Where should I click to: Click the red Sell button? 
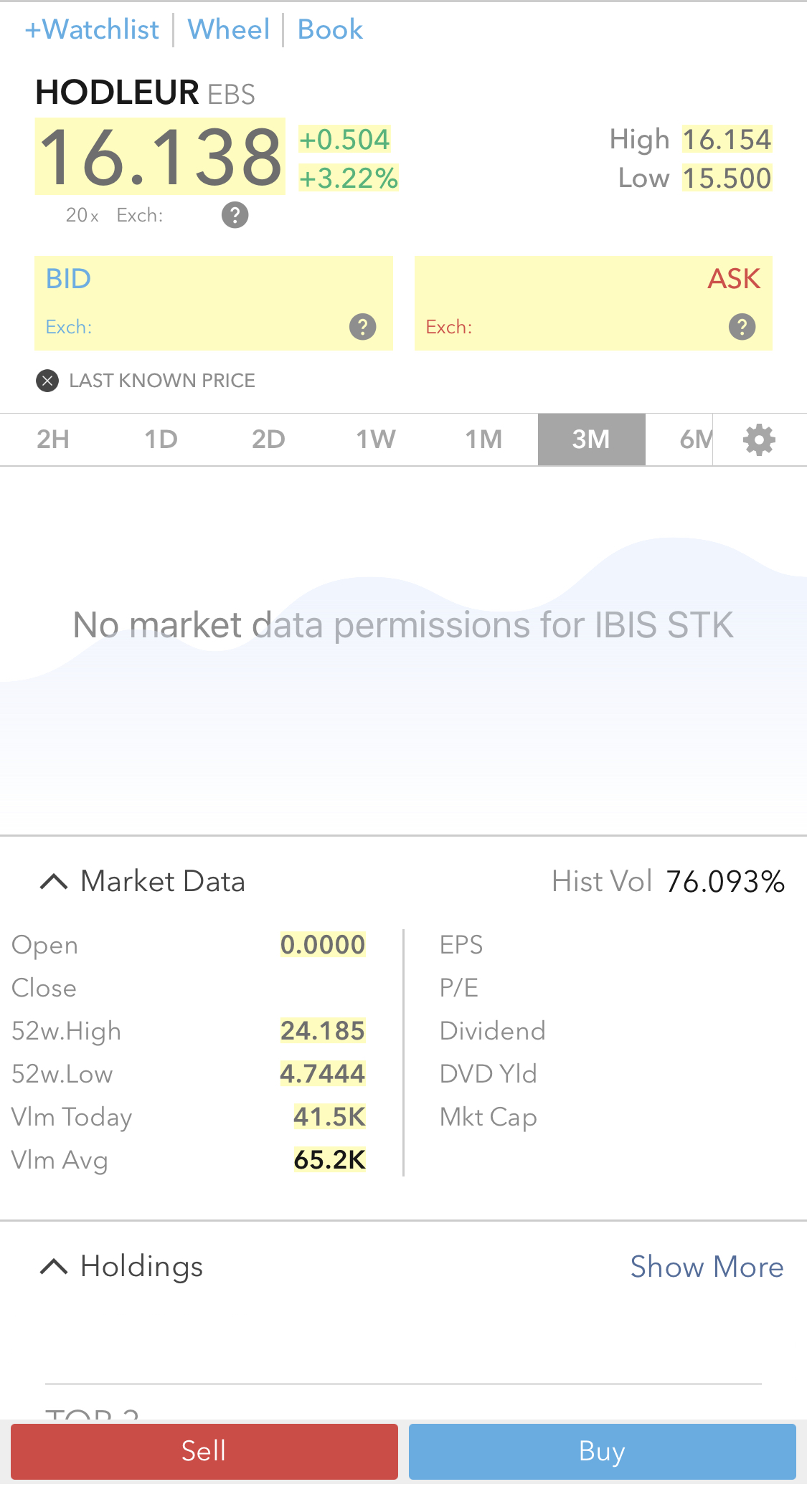204,1451
